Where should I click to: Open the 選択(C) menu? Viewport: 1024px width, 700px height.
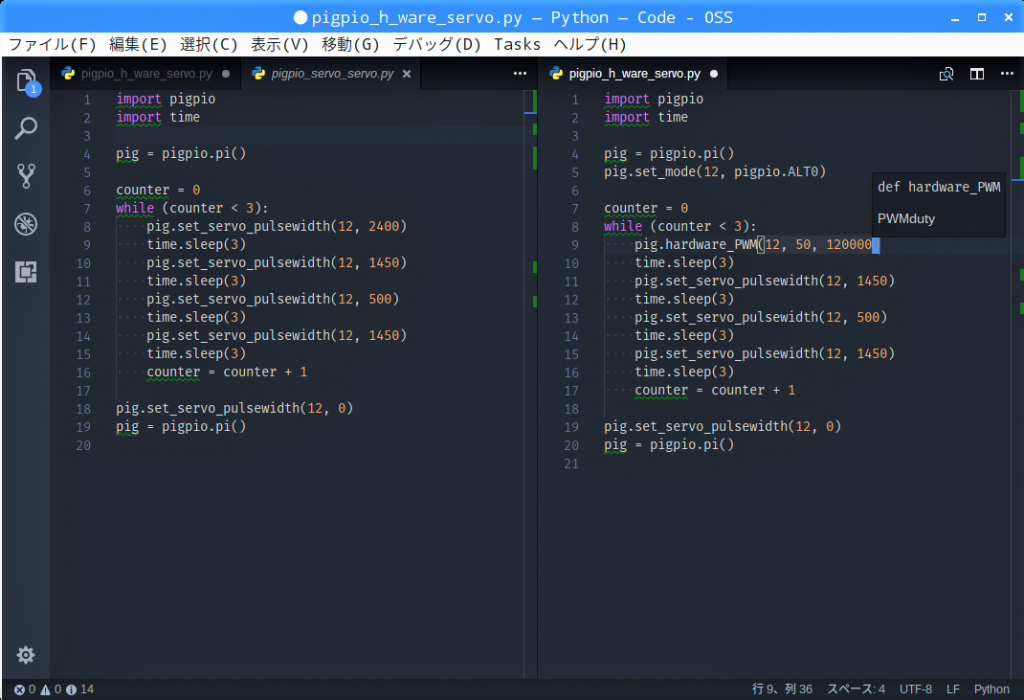208,44
